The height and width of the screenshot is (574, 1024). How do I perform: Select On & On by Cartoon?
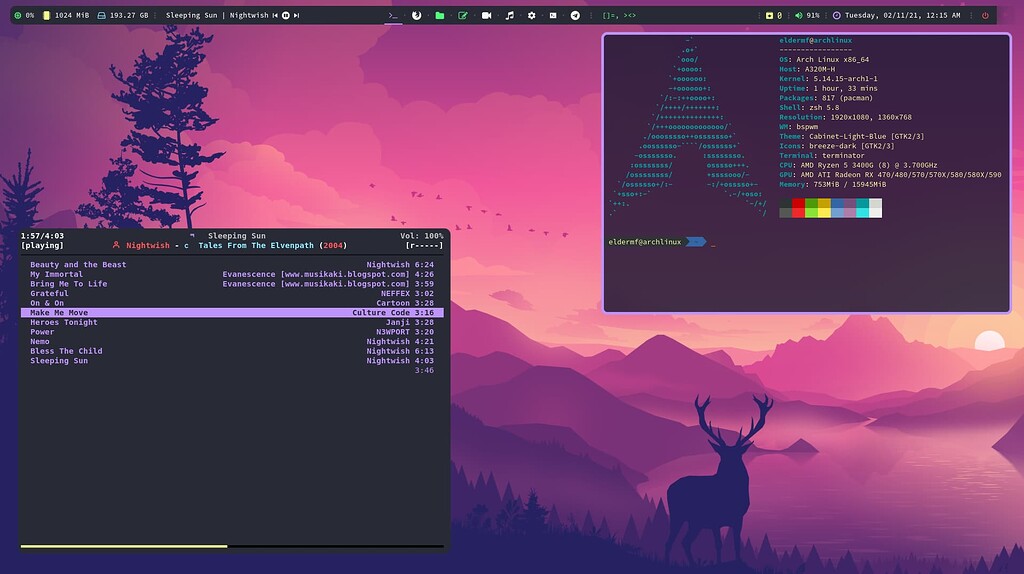232,303
